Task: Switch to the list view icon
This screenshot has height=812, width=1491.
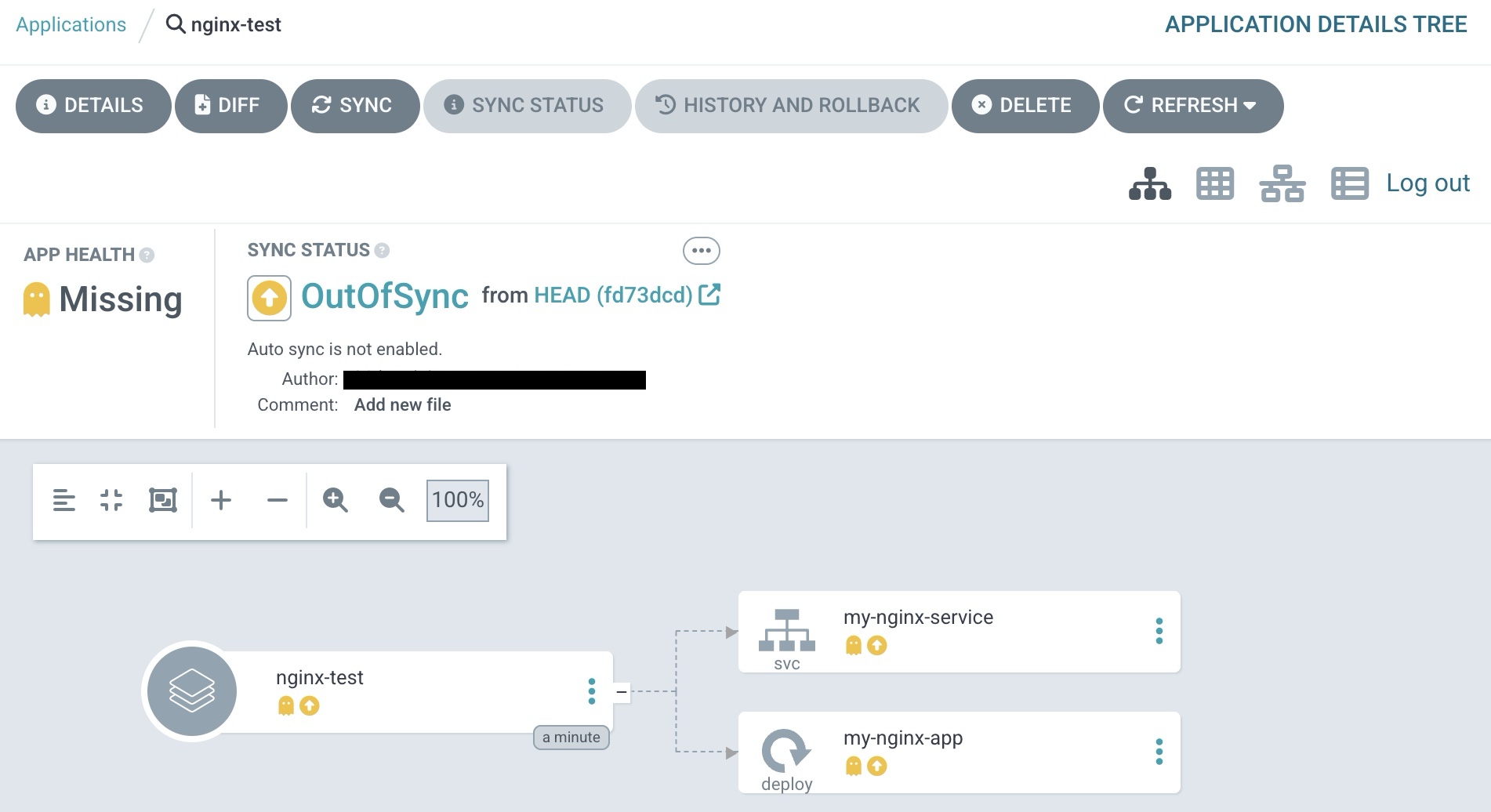Action: 1349,184
